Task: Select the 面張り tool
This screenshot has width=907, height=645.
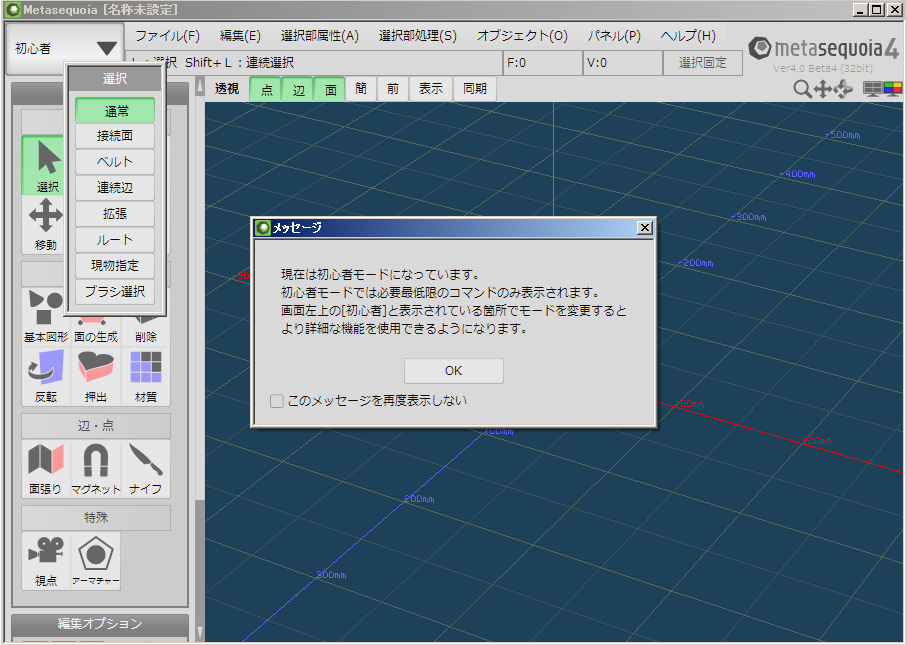Action: pos(46,469)
